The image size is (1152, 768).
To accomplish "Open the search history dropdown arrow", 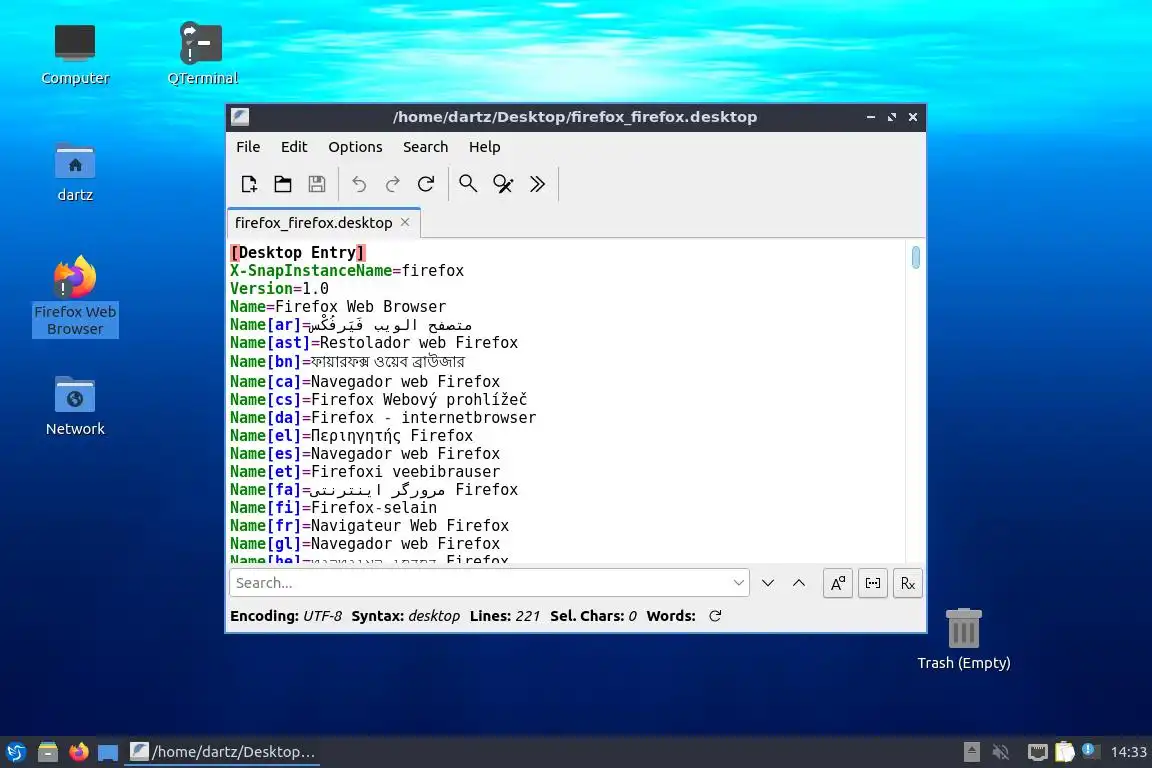I will pos(738,583).
